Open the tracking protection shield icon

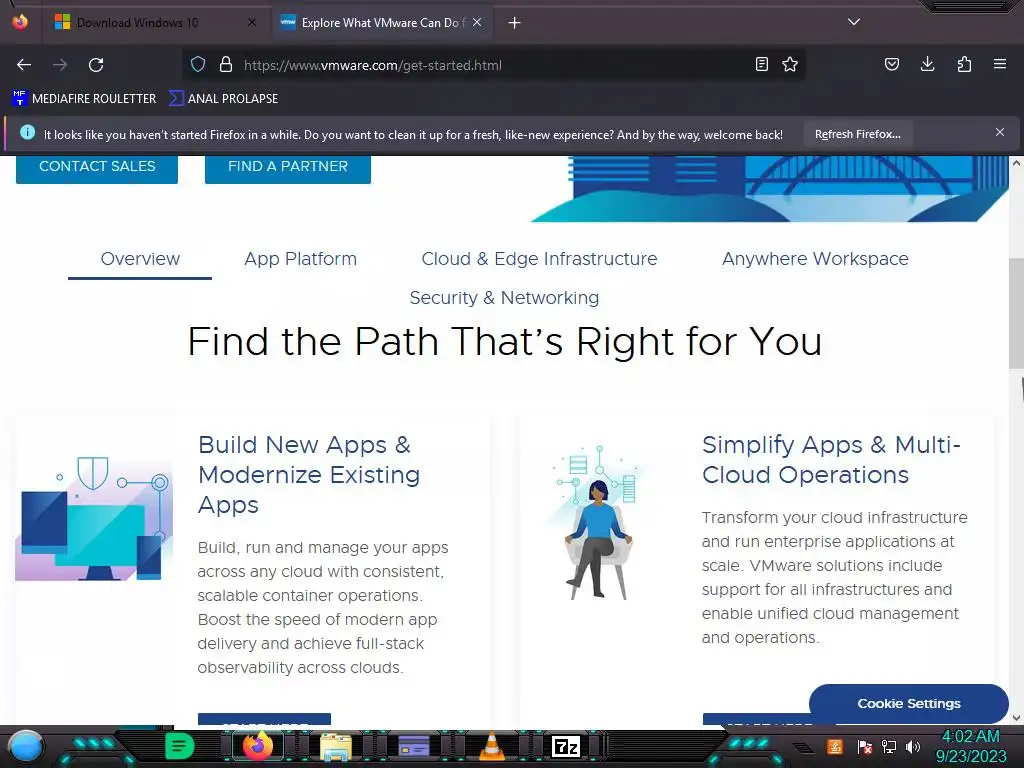point(198,64)
